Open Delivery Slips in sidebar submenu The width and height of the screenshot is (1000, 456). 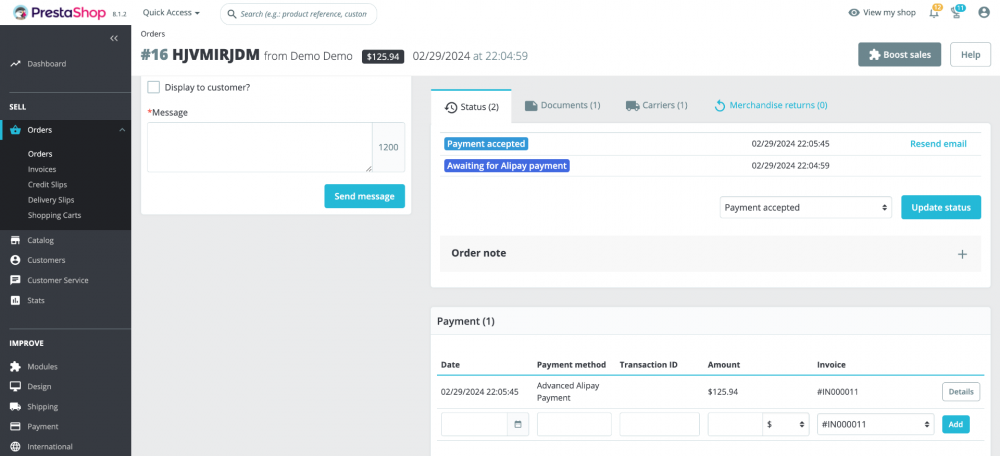click(x=51, y=200)
